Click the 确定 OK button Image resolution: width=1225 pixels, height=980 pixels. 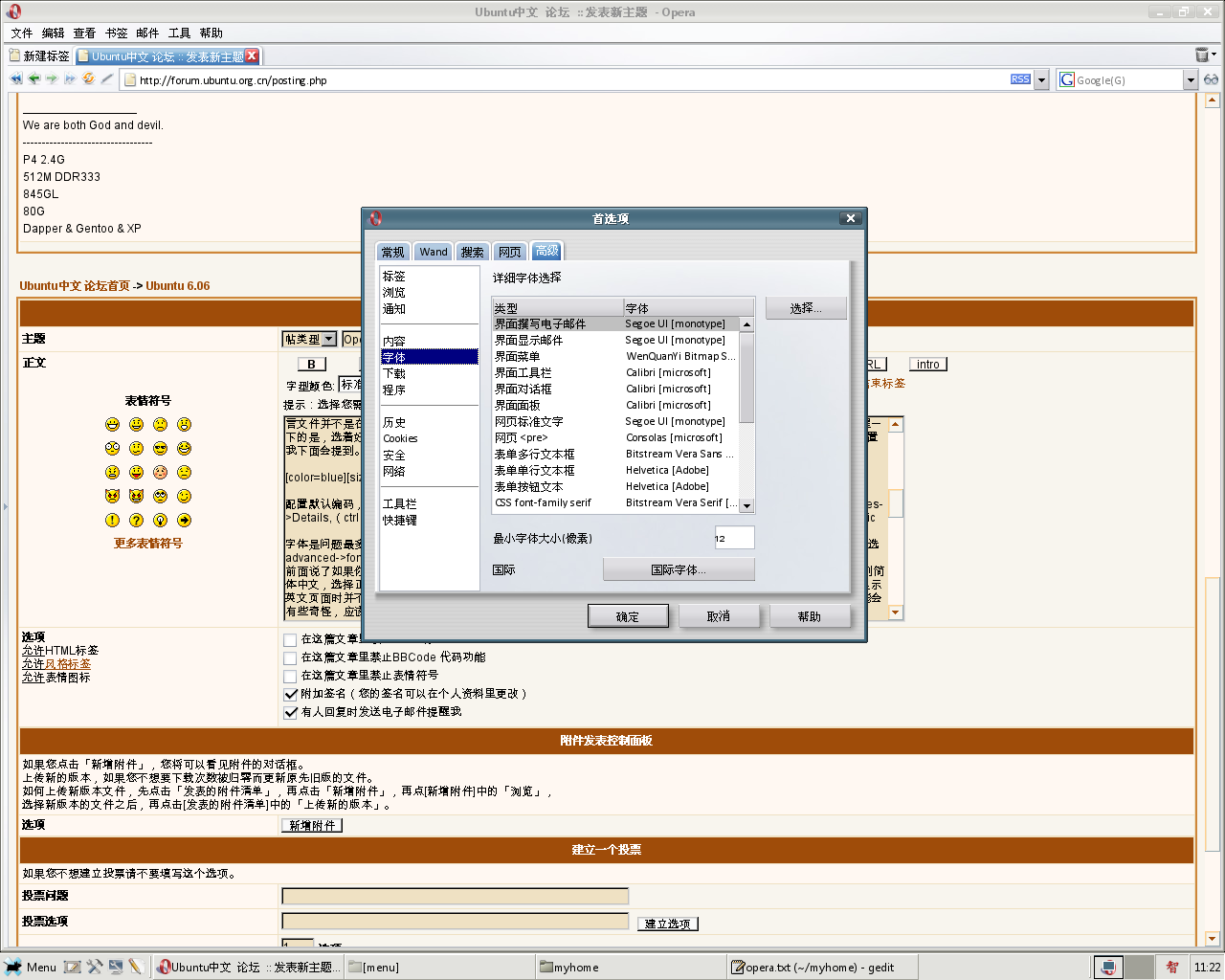628,616
